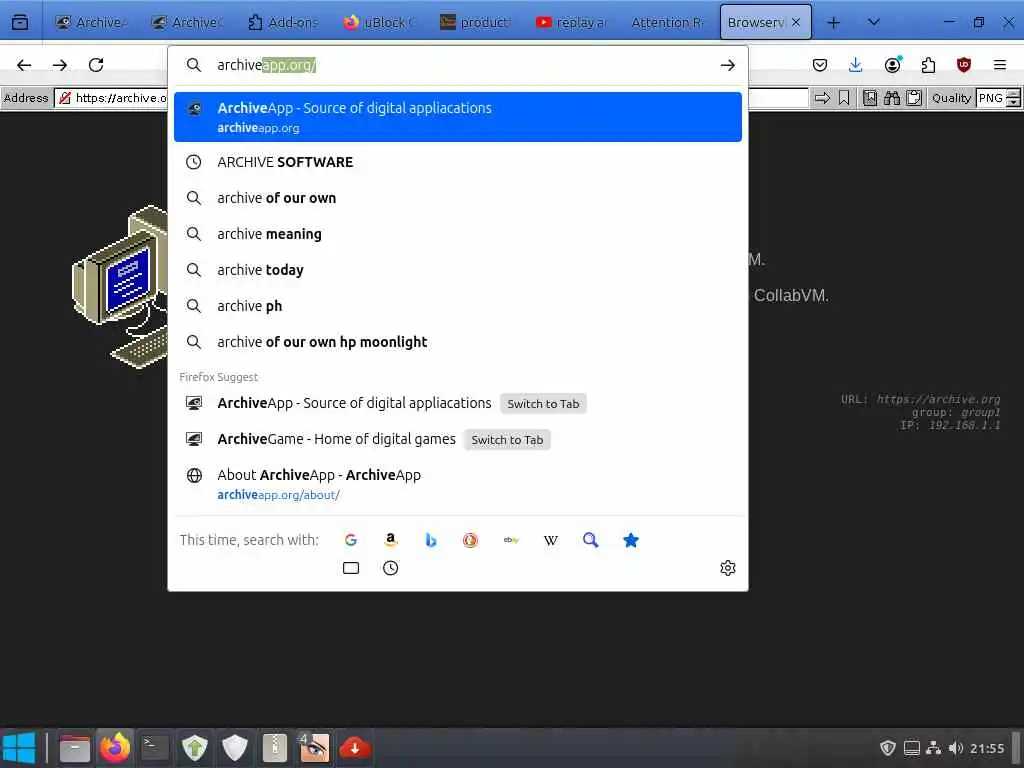Open the Firefox hamburger application menu
The image size is (1024, 768).
[1000, 65]
